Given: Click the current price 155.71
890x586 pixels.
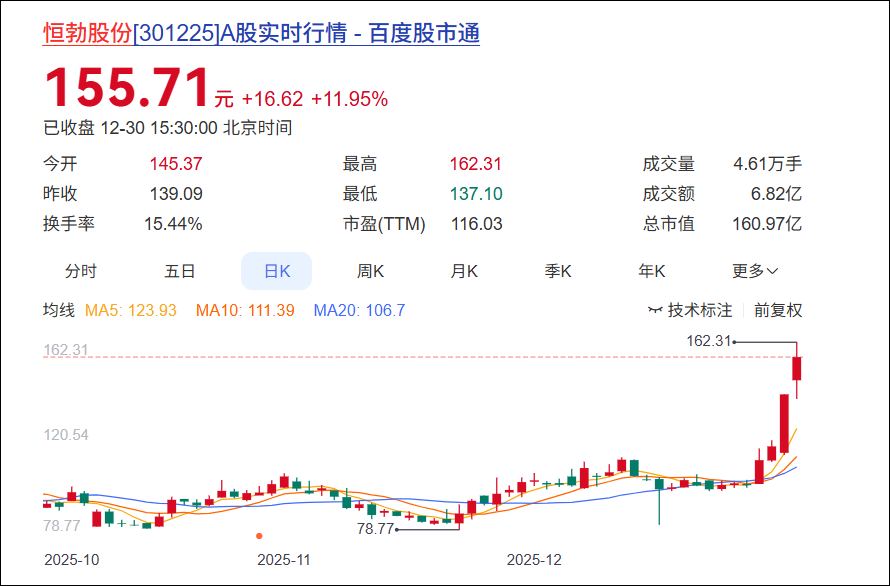Looking at the screenshot, I should tap(127, 88).
